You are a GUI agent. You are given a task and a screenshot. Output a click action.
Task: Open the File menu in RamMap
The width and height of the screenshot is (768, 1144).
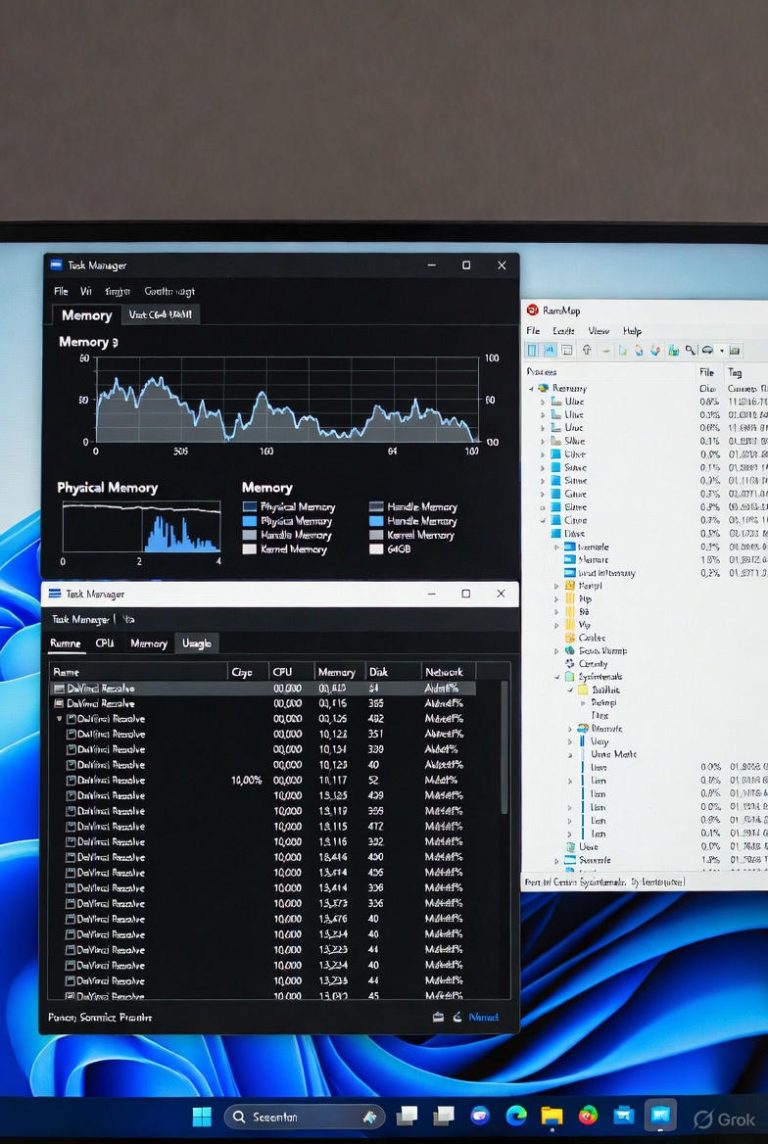click(x=533, y=331)
